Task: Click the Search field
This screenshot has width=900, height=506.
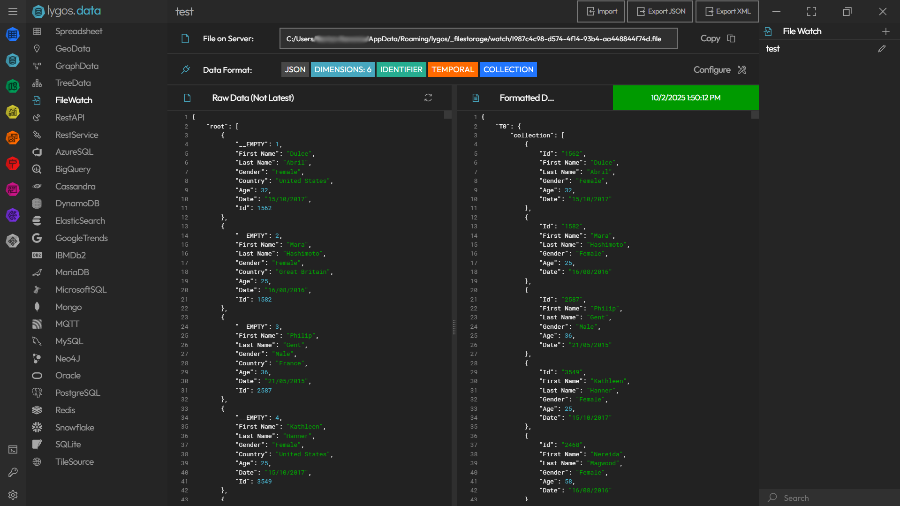Action: 829,498
